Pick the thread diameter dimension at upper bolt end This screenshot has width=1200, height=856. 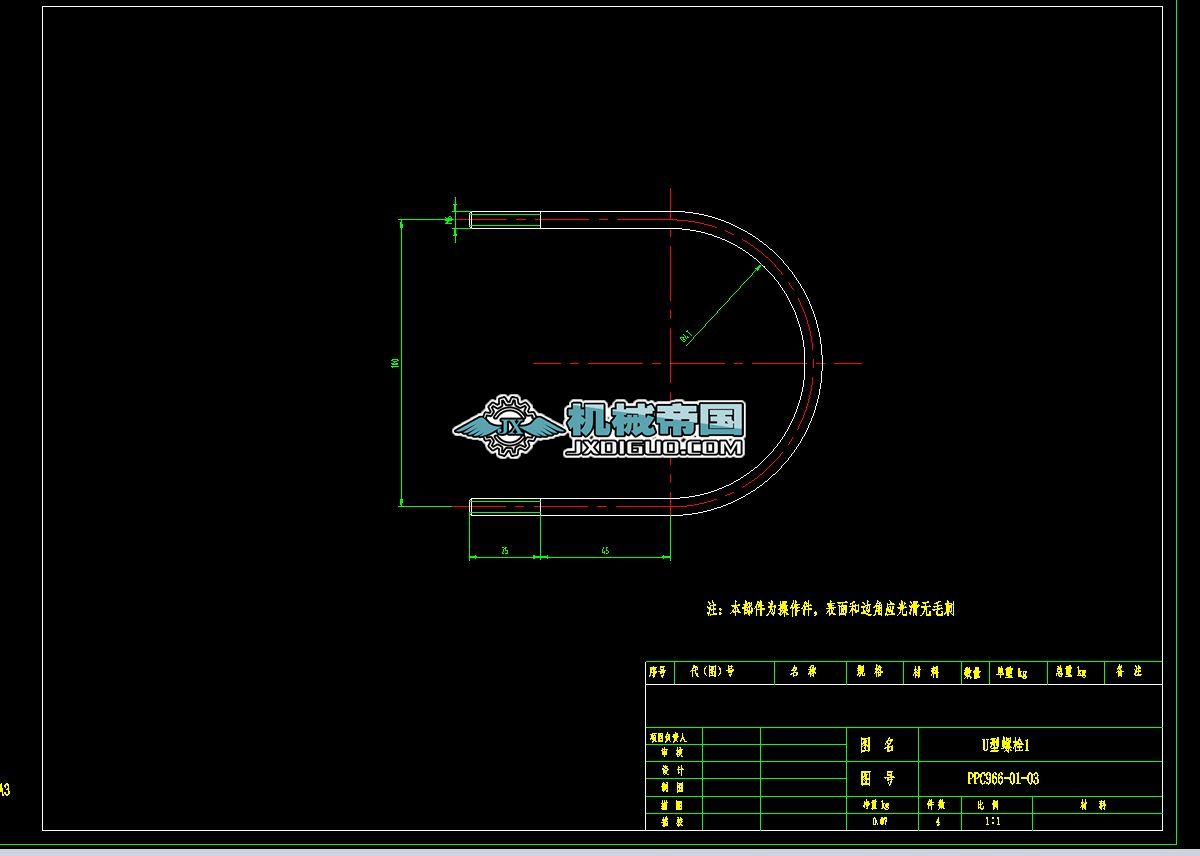coord(448,220)
